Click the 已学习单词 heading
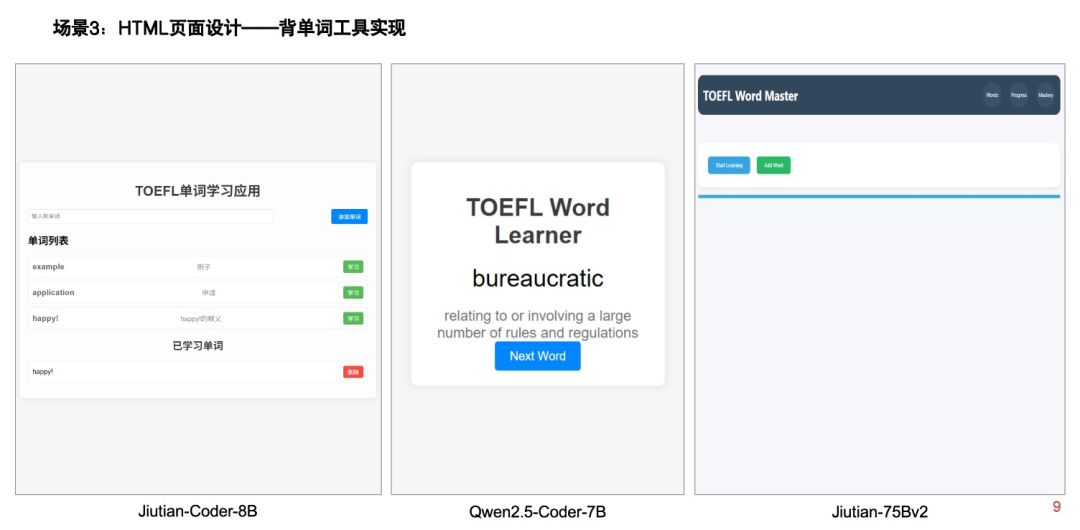Image resolution: width=1080 pixels, height=530 pixels. 198,346
